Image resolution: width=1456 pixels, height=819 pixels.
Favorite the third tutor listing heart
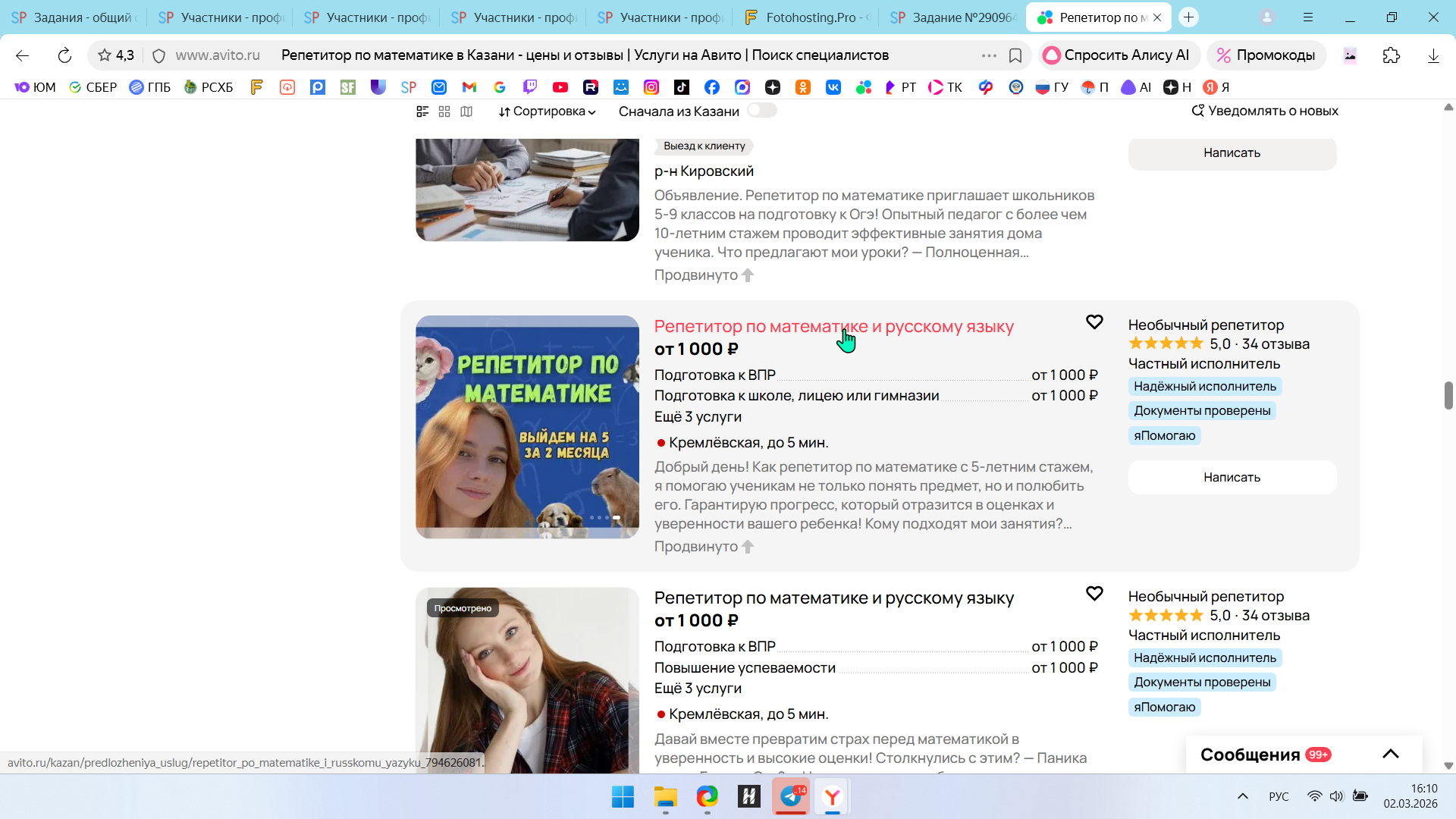point(1094,594)
